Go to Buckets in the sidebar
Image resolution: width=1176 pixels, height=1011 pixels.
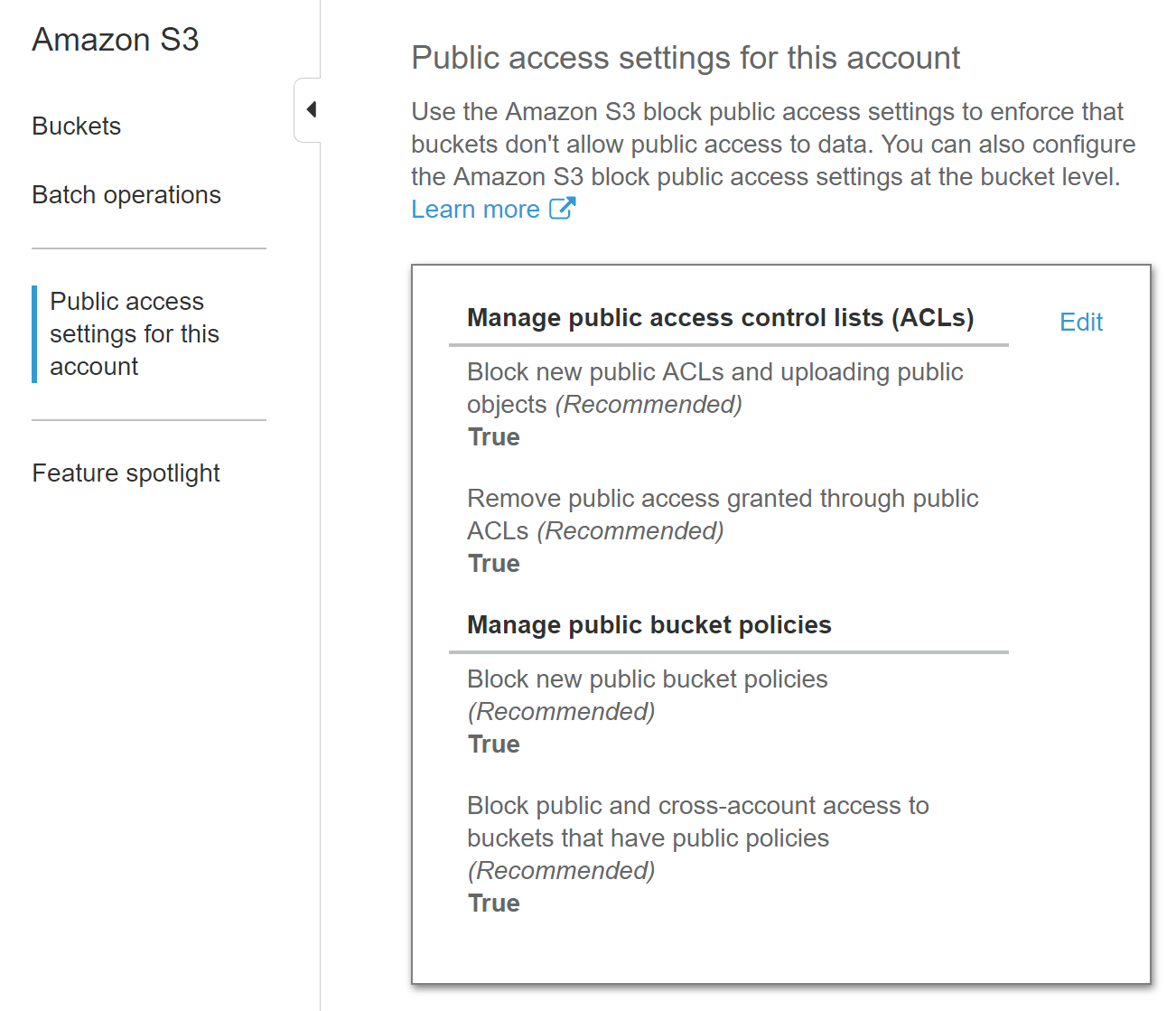coord(77,126)
